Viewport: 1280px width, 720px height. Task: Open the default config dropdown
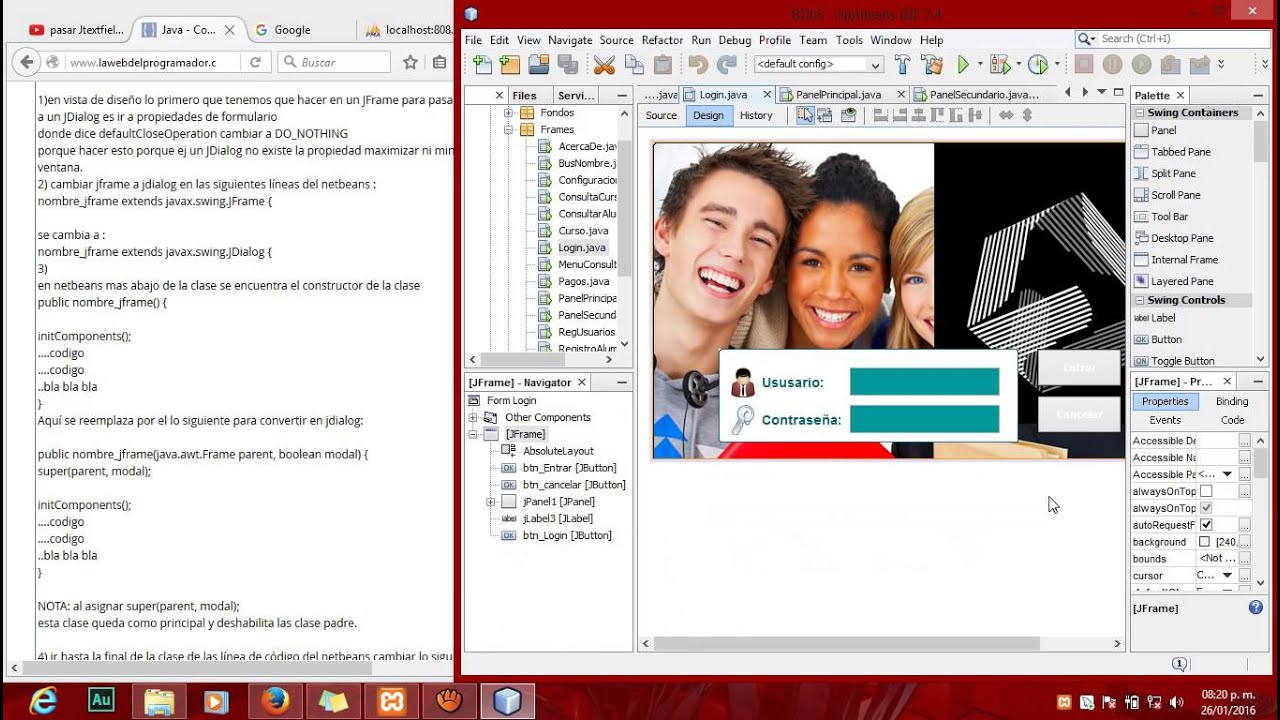(x=818, y=65)
